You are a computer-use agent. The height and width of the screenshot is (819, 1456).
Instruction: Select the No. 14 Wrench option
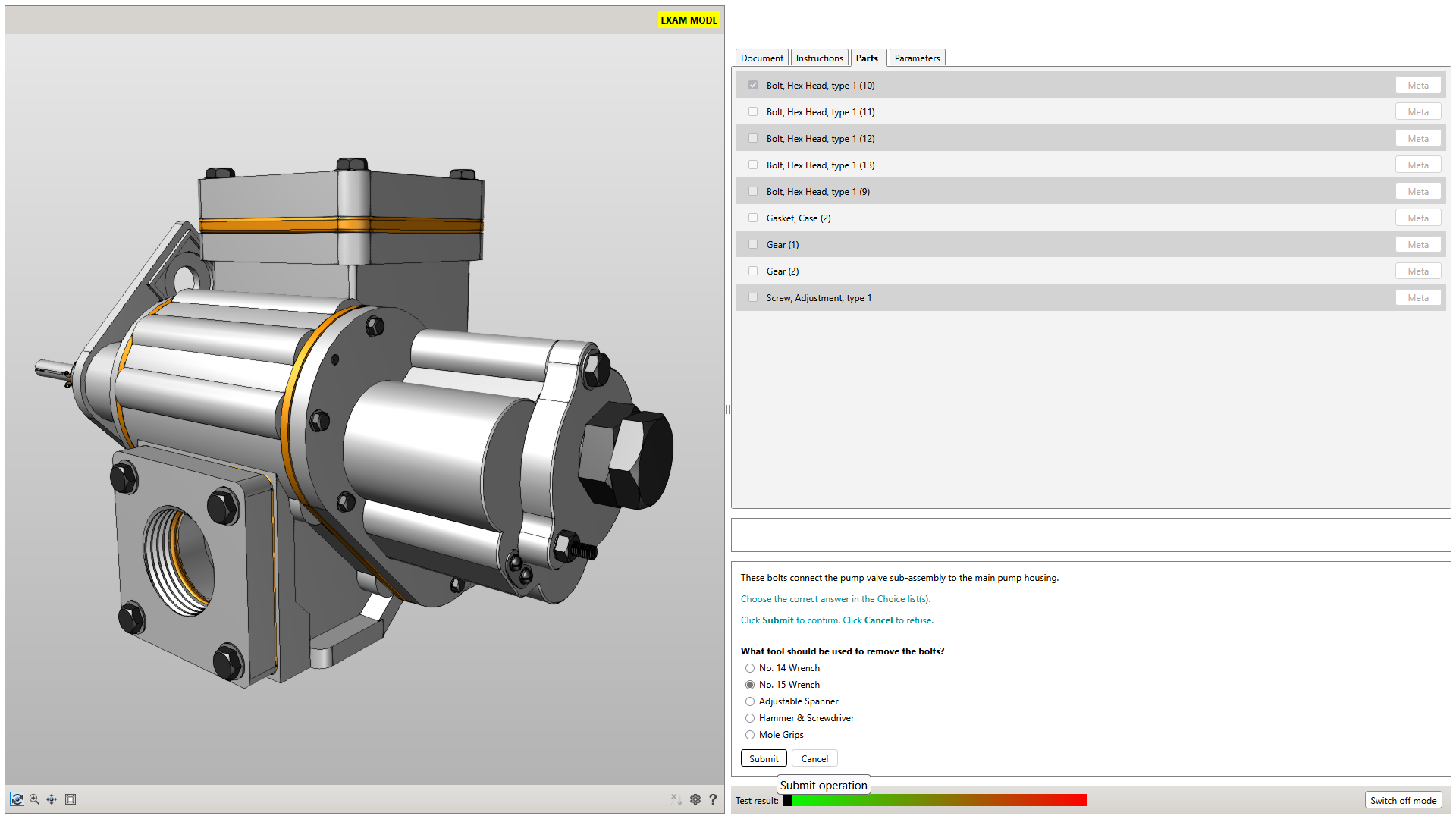point(750,668)
